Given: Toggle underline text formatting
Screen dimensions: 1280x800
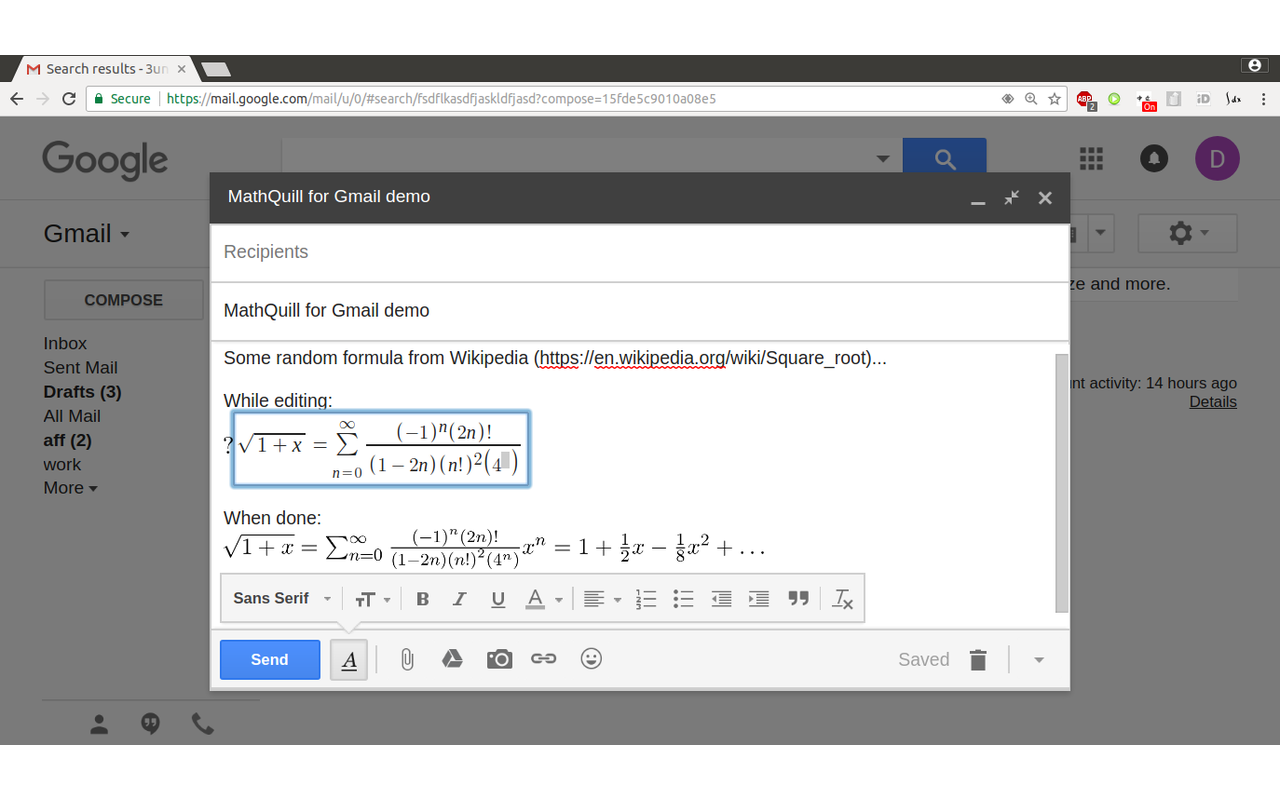Looking at the screenshot, I should [498, 599].
